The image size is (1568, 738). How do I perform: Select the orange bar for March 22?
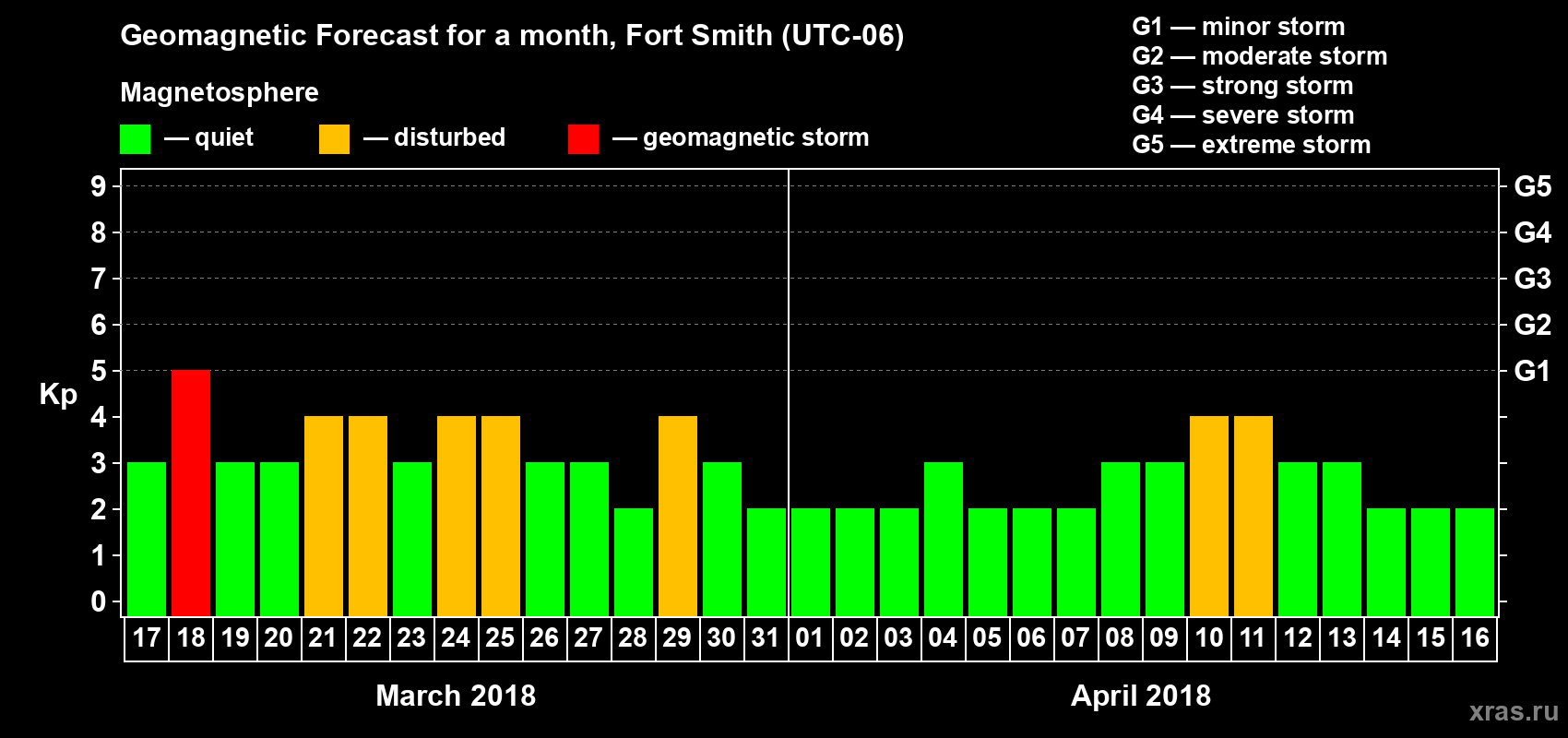tap(368, 516)
